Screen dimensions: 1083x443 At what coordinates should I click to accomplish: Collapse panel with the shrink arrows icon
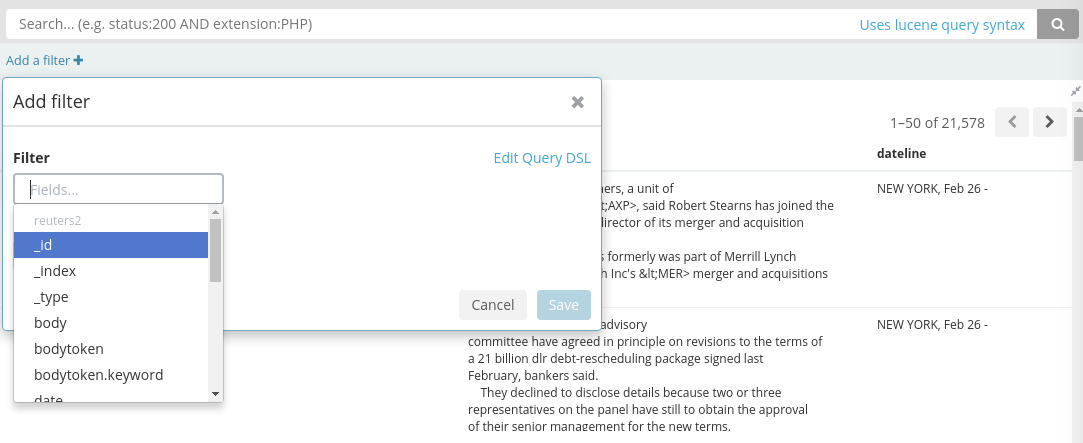tap(1075, 91)
